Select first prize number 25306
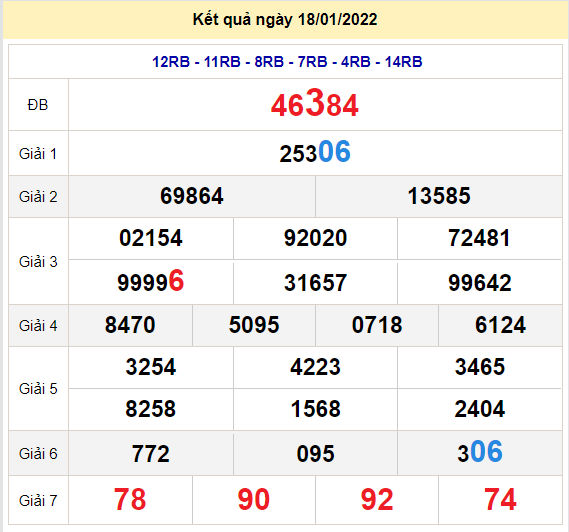Viewport: 569px width, 532px height. (315, 152)
